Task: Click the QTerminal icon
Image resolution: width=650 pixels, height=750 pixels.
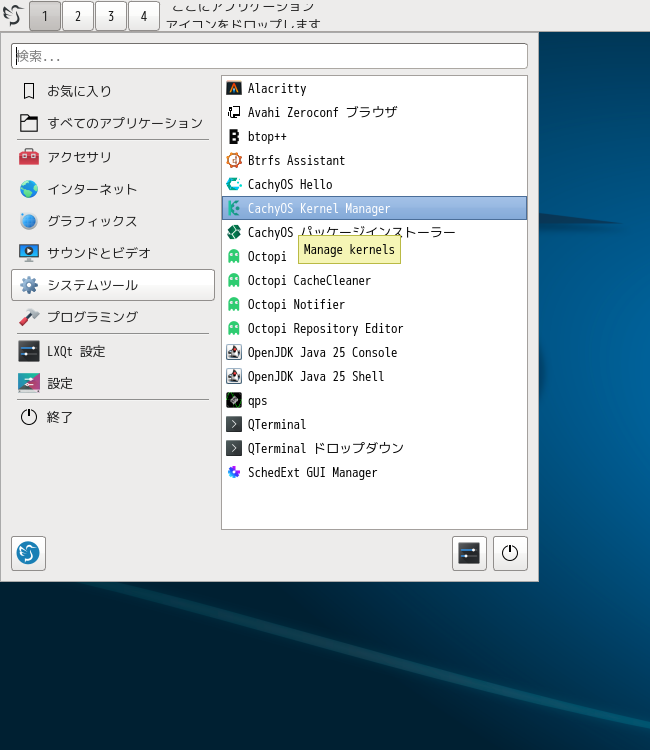Action: (234, 424)
